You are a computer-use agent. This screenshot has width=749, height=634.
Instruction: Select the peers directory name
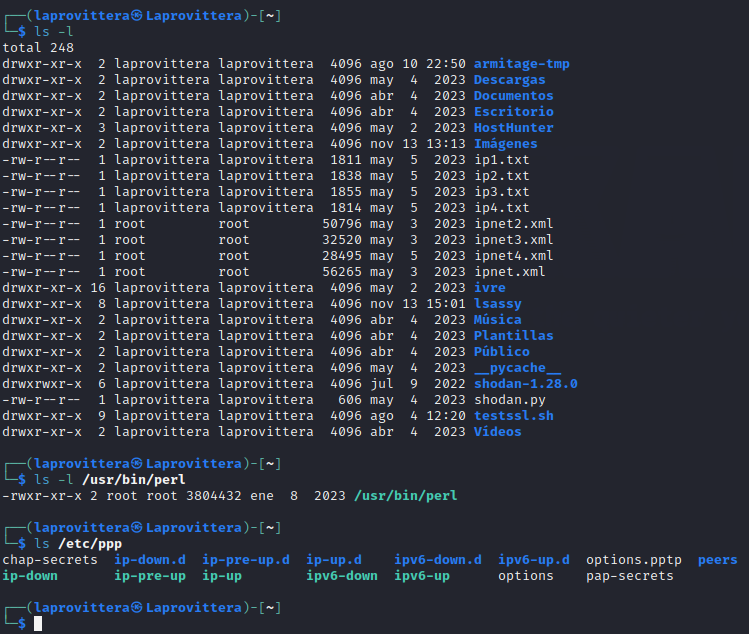[x=717, y=560]
